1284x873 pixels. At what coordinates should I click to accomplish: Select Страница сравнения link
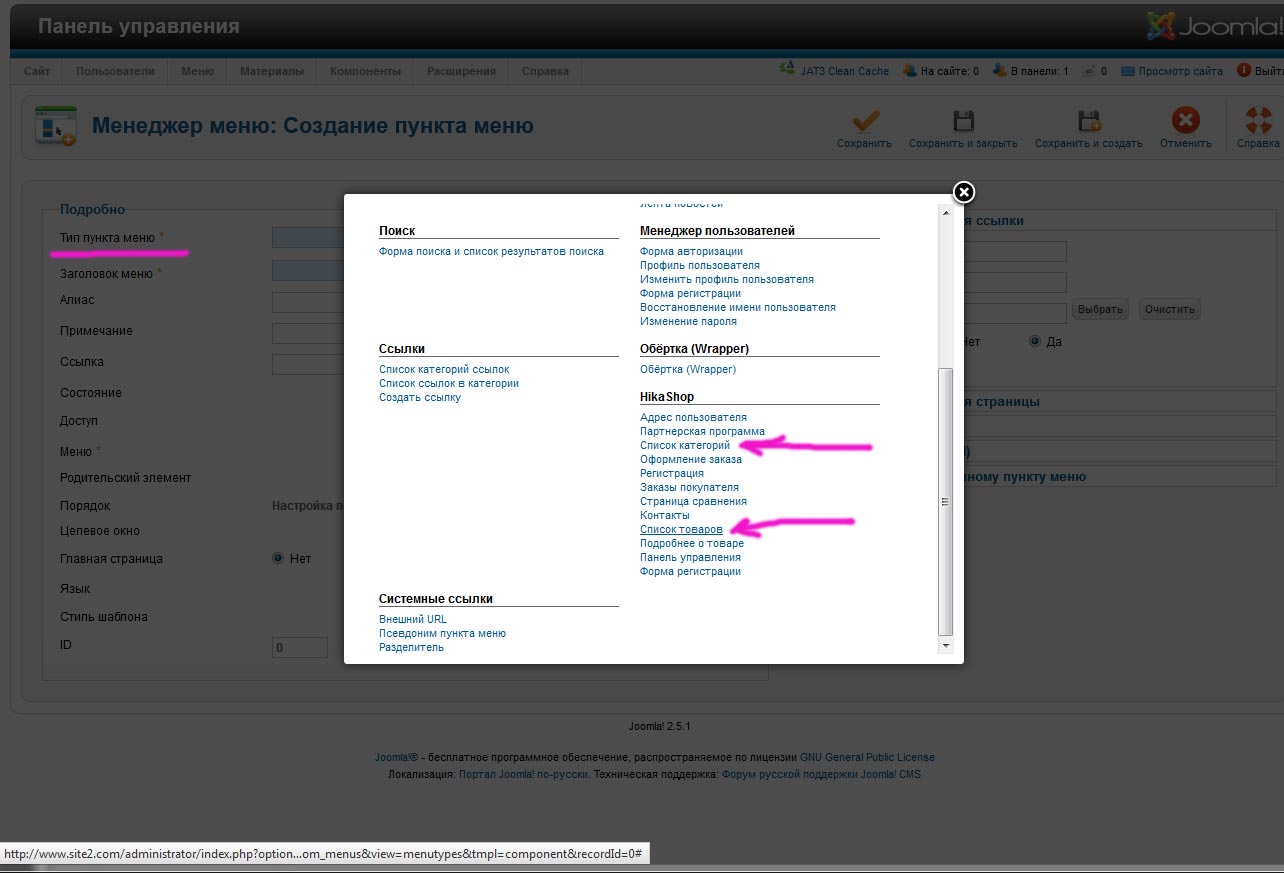(x=693, y=501)
